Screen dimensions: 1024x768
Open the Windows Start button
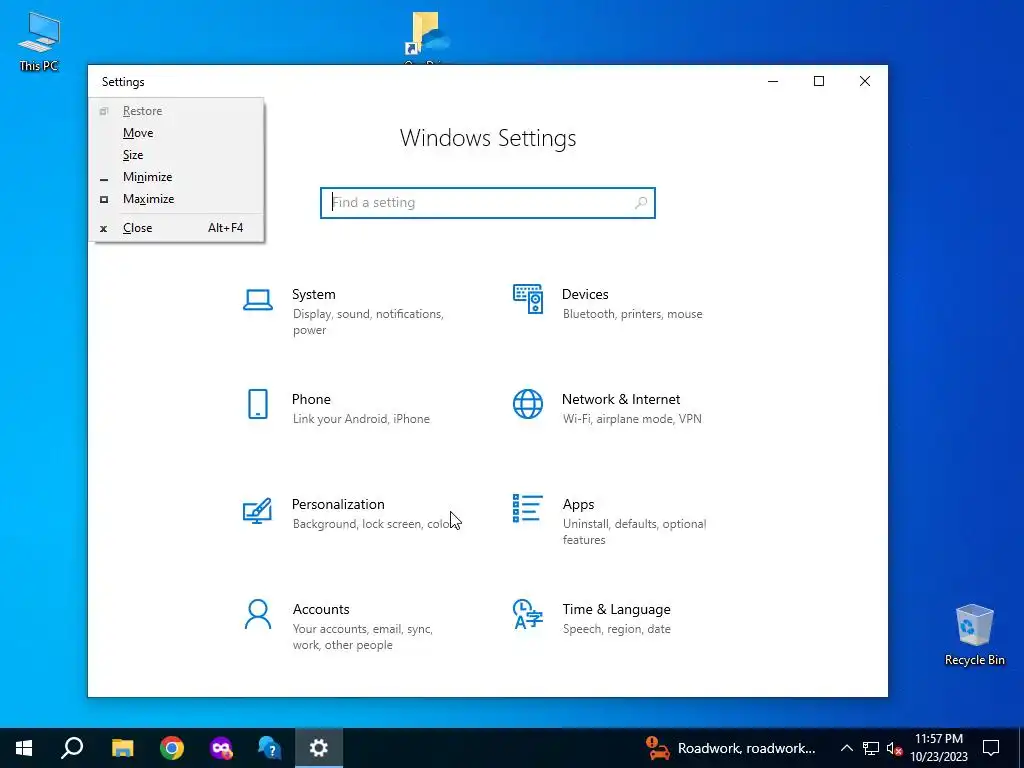(24, 748)
